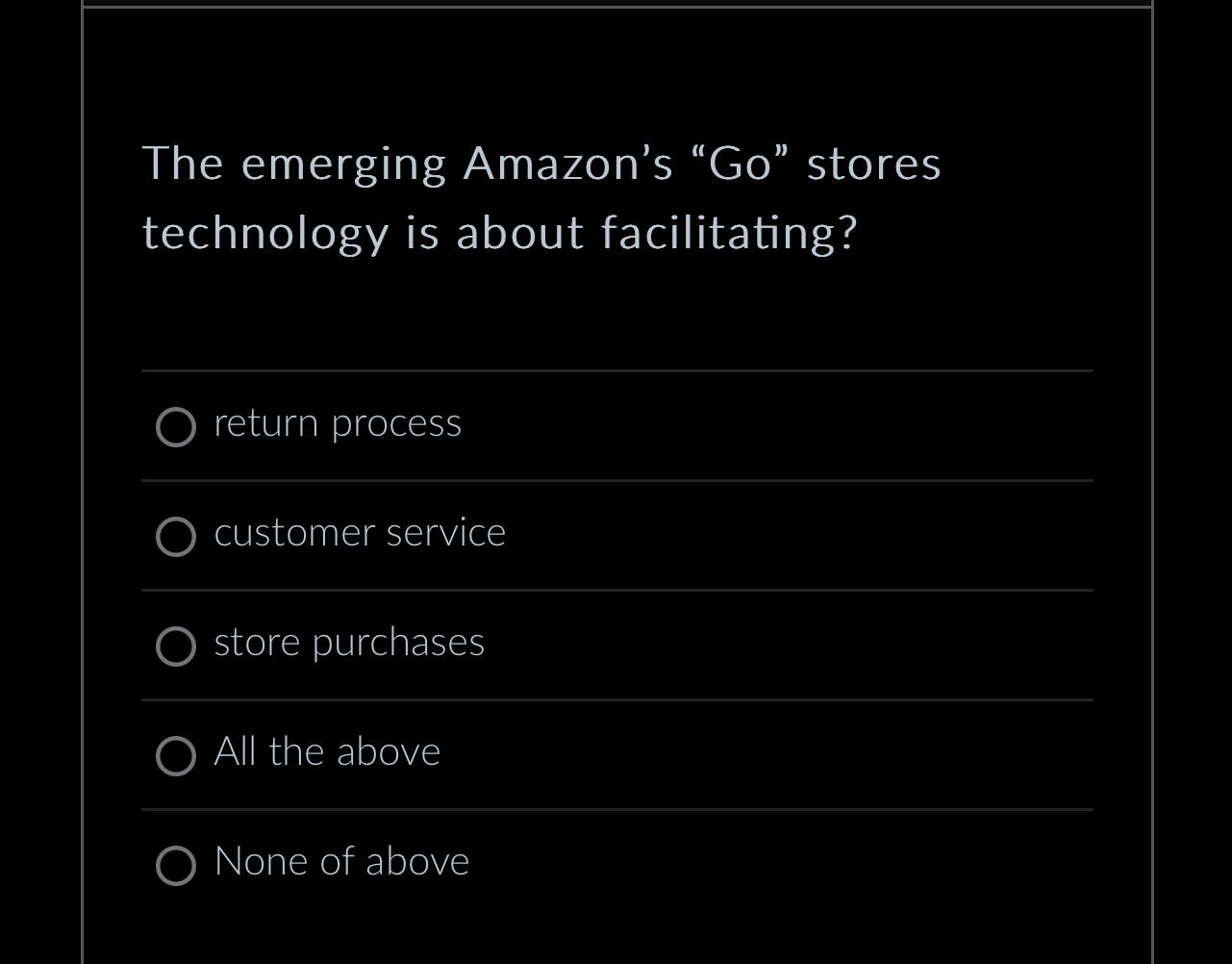1232x964 pixels.
Task: Click the "store purchases" option label
Action: (x=349, y=643)
